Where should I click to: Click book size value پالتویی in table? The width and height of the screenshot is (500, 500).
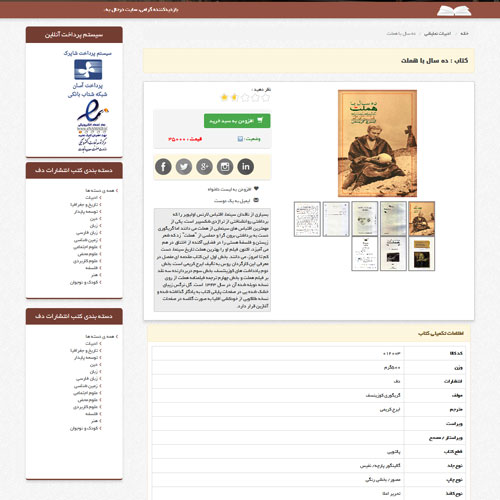(x=393, y=452)
